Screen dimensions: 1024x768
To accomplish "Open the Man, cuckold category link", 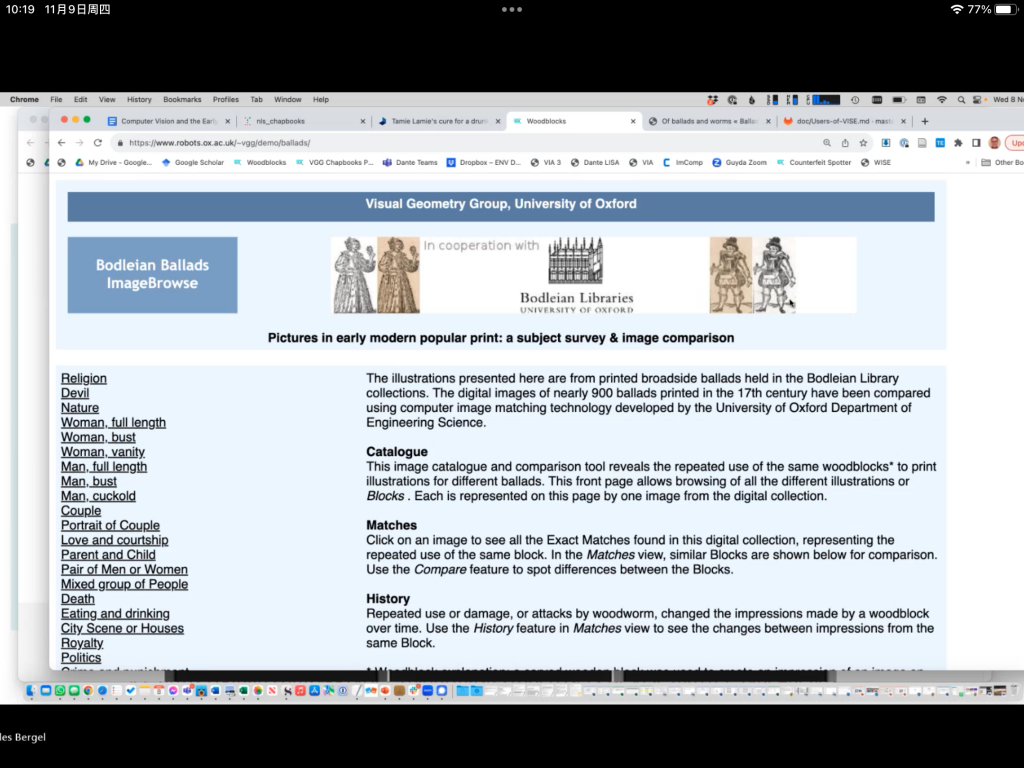I will pyautogui.click(x=98, y=496).
